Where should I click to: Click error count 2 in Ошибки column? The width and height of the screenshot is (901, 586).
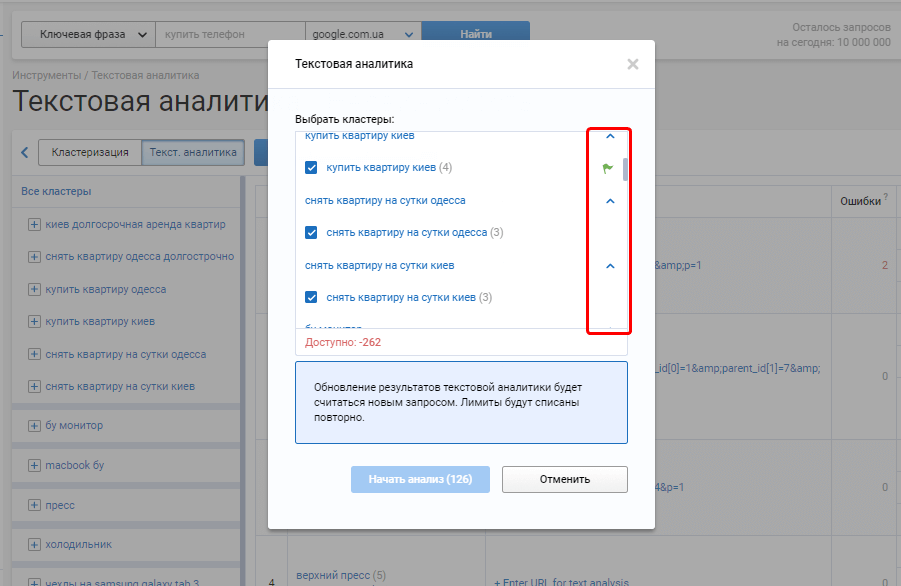[x=885, y=265]
